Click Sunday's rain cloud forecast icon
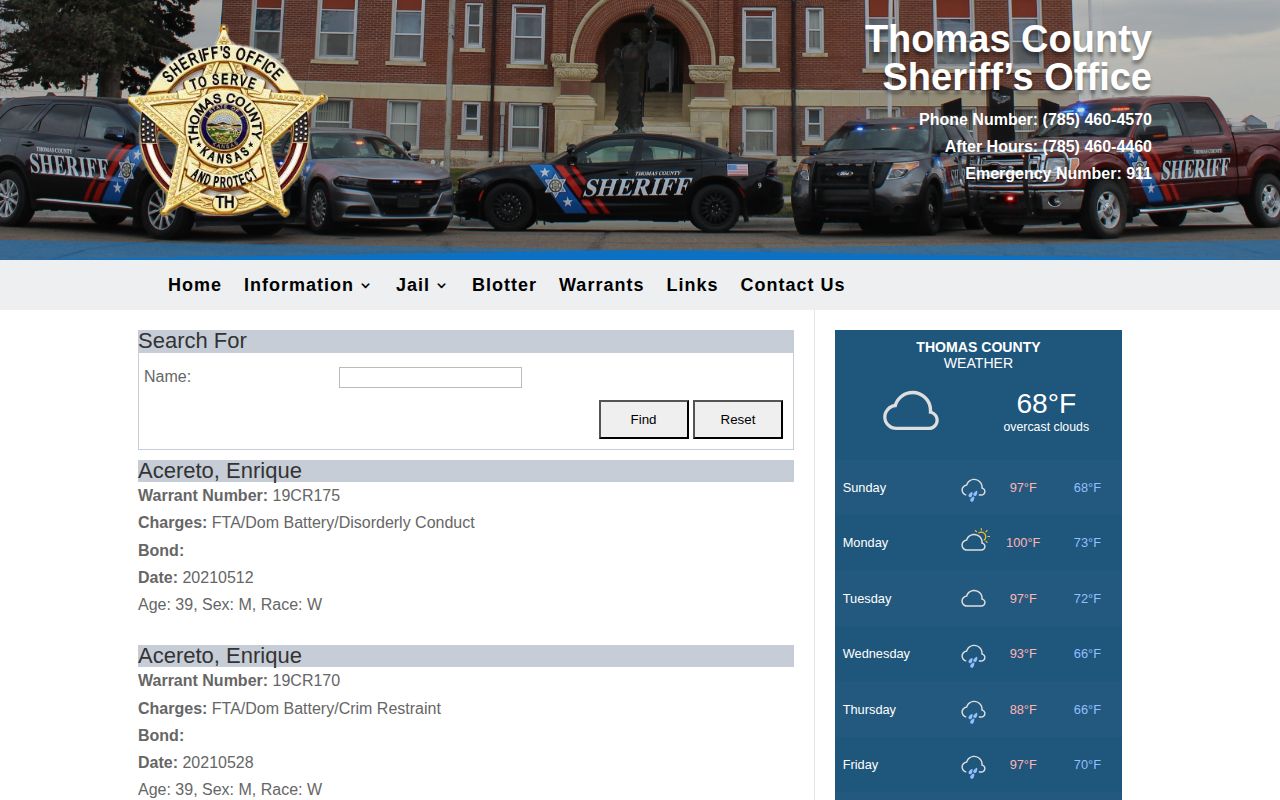The width and height of the screenshot is (1280, 800). (973, 489)
